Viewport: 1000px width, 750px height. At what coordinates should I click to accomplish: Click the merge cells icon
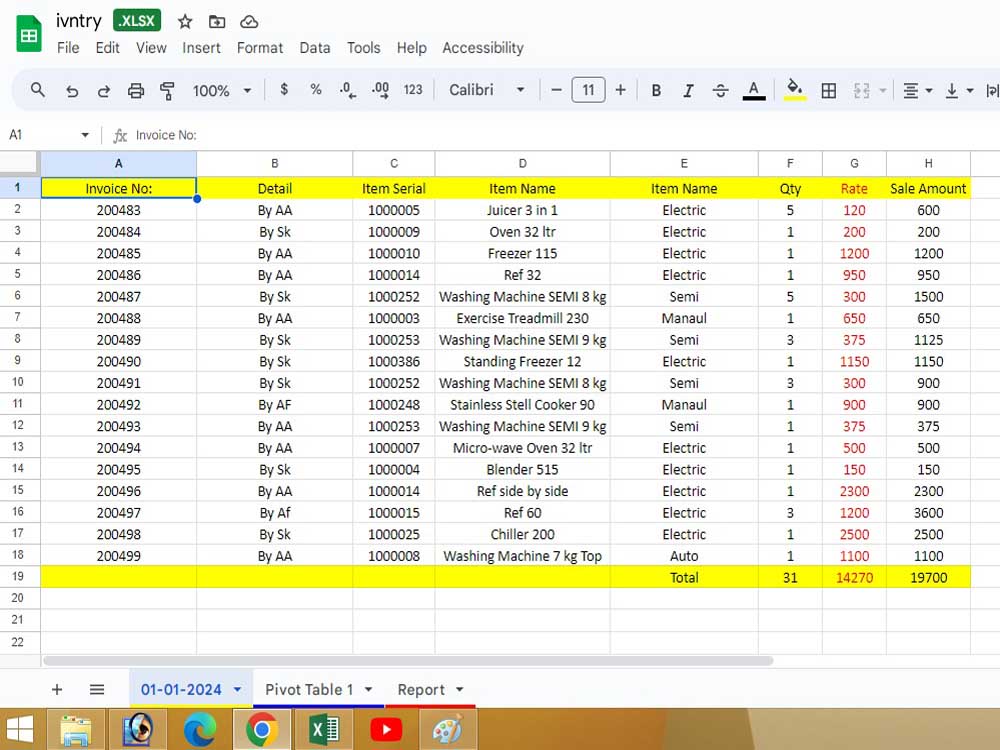tap(862, 91)
